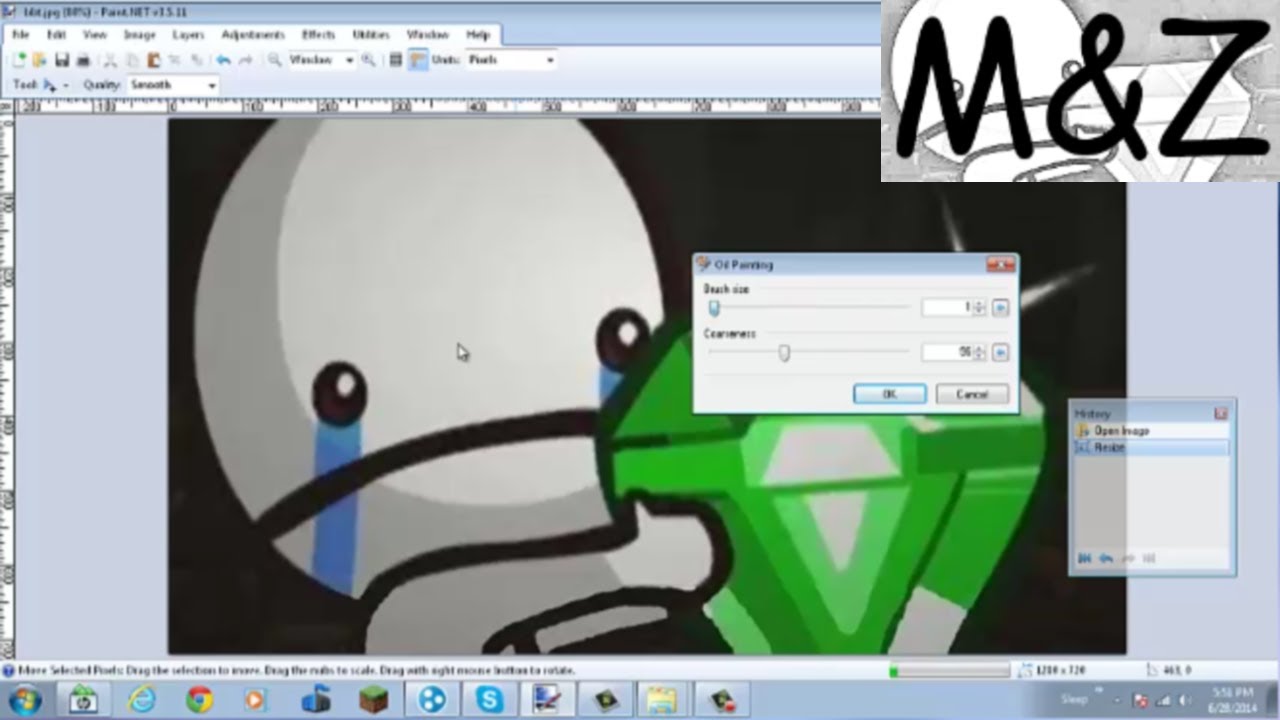The width and height of the screenshot is (1280, 720).
Task: Open the Adjustments menu
Action: (x=253, y=35)
